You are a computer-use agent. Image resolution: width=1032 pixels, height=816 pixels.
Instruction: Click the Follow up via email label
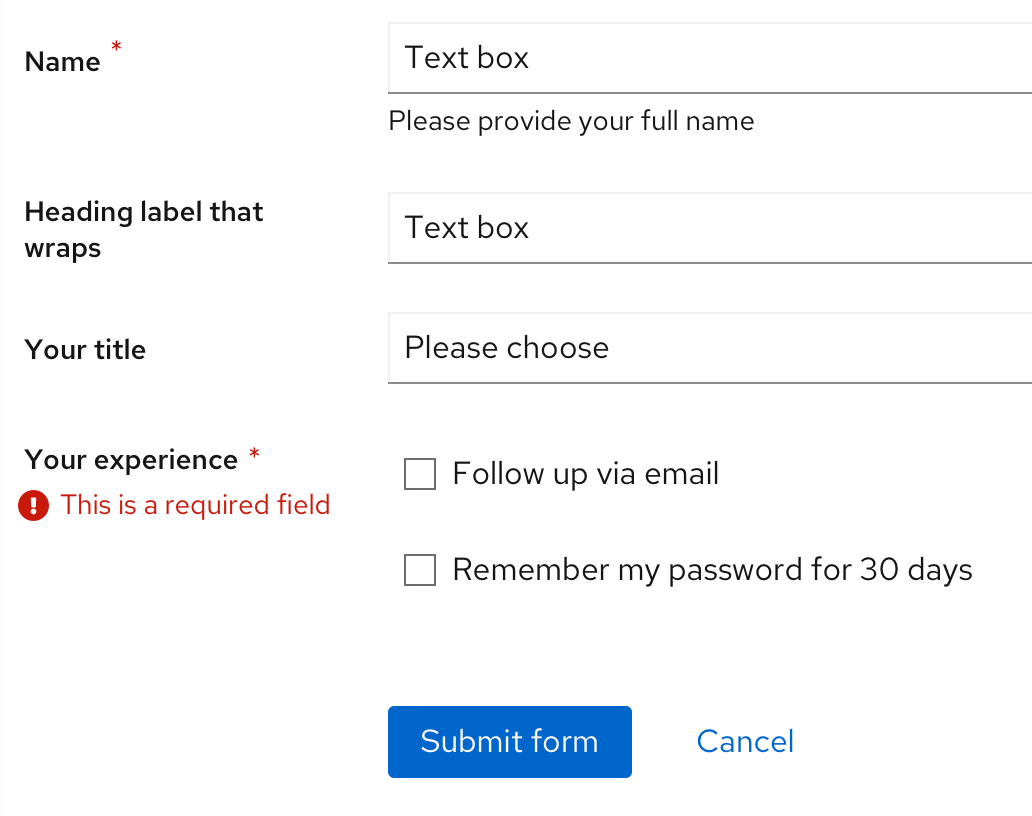click(x=585, y=473)
